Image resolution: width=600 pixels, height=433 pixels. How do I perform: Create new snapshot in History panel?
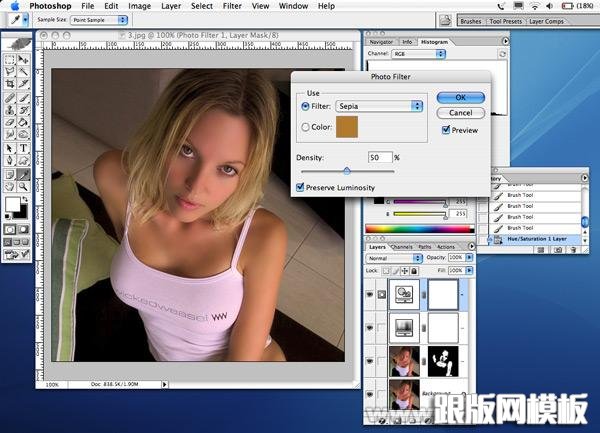[558, 250]
